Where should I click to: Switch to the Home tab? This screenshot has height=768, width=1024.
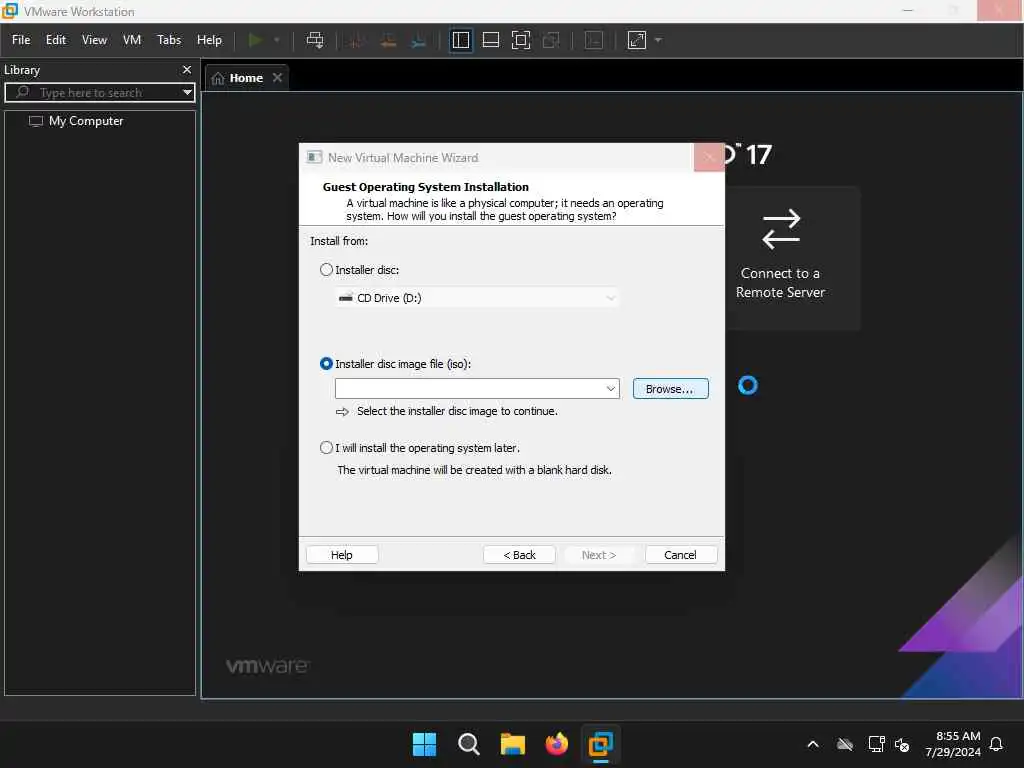click(x=246, y=78)
